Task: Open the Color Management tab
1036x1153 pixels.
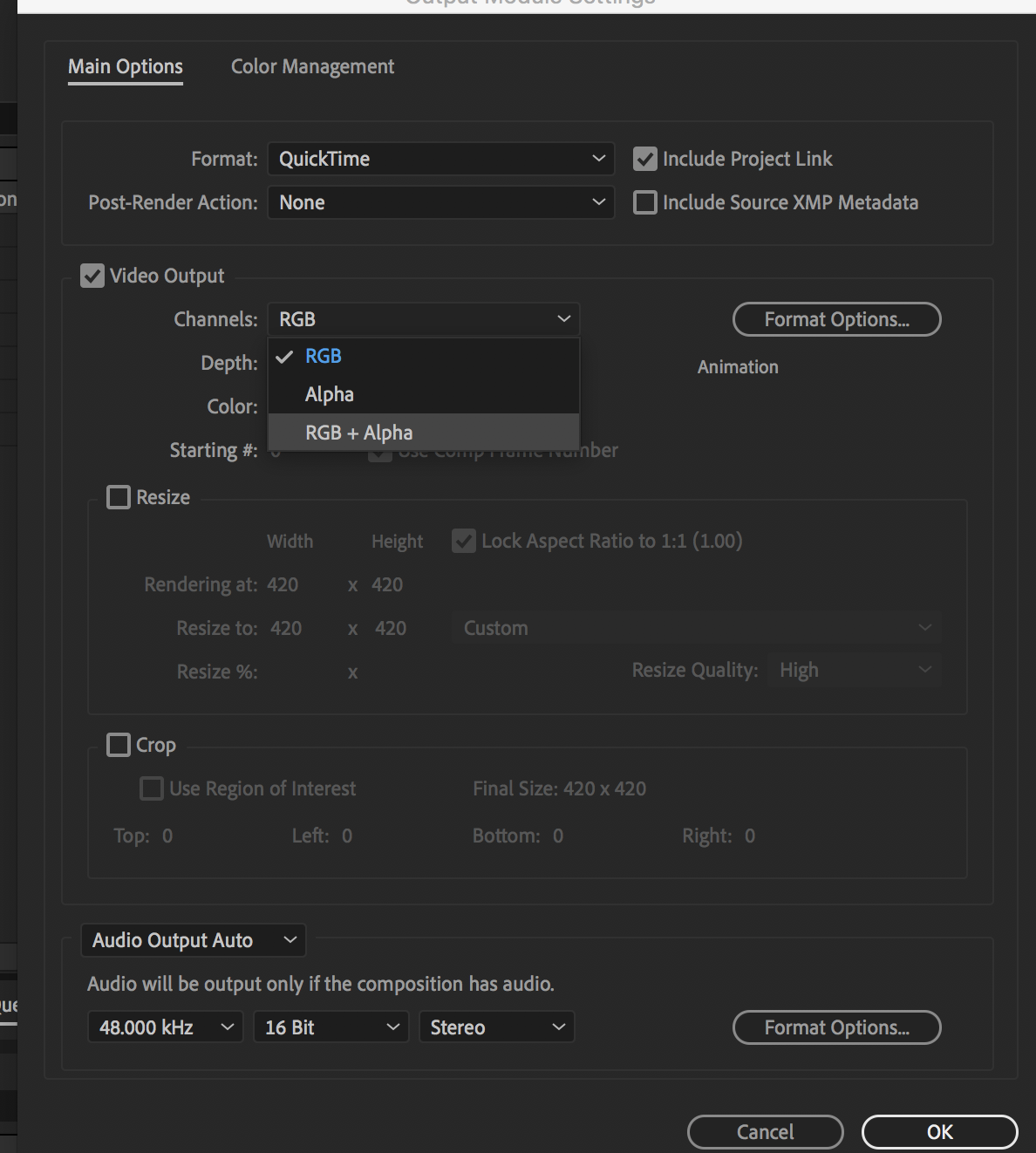Action: click(312, 67)
